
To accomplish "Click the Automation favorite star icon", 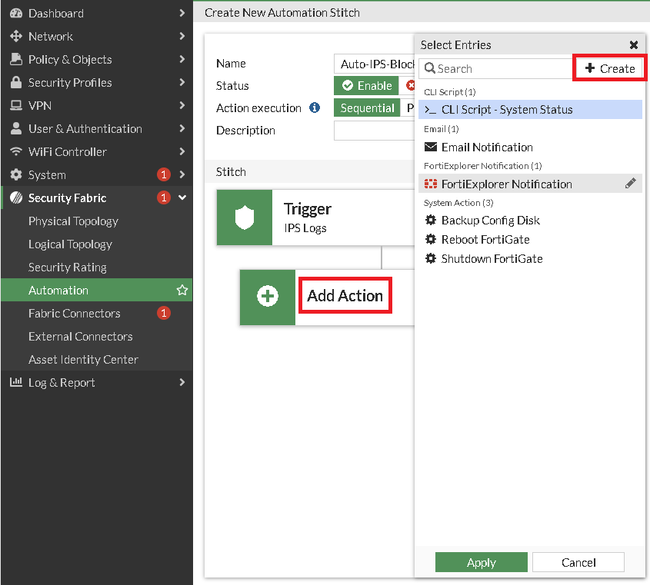I will pyautogui.click(x=182, y=290).
